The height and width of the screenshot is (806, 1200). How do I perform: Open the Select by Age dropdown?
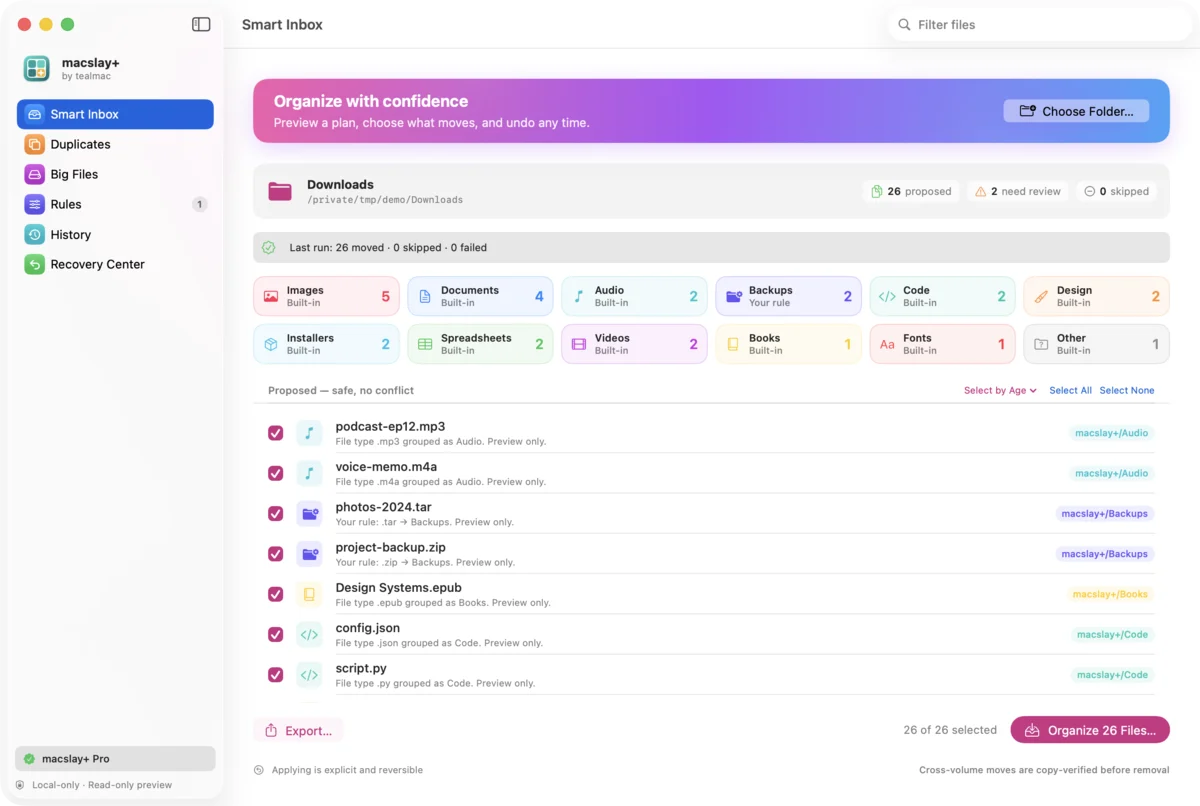tap(1000, 390)
